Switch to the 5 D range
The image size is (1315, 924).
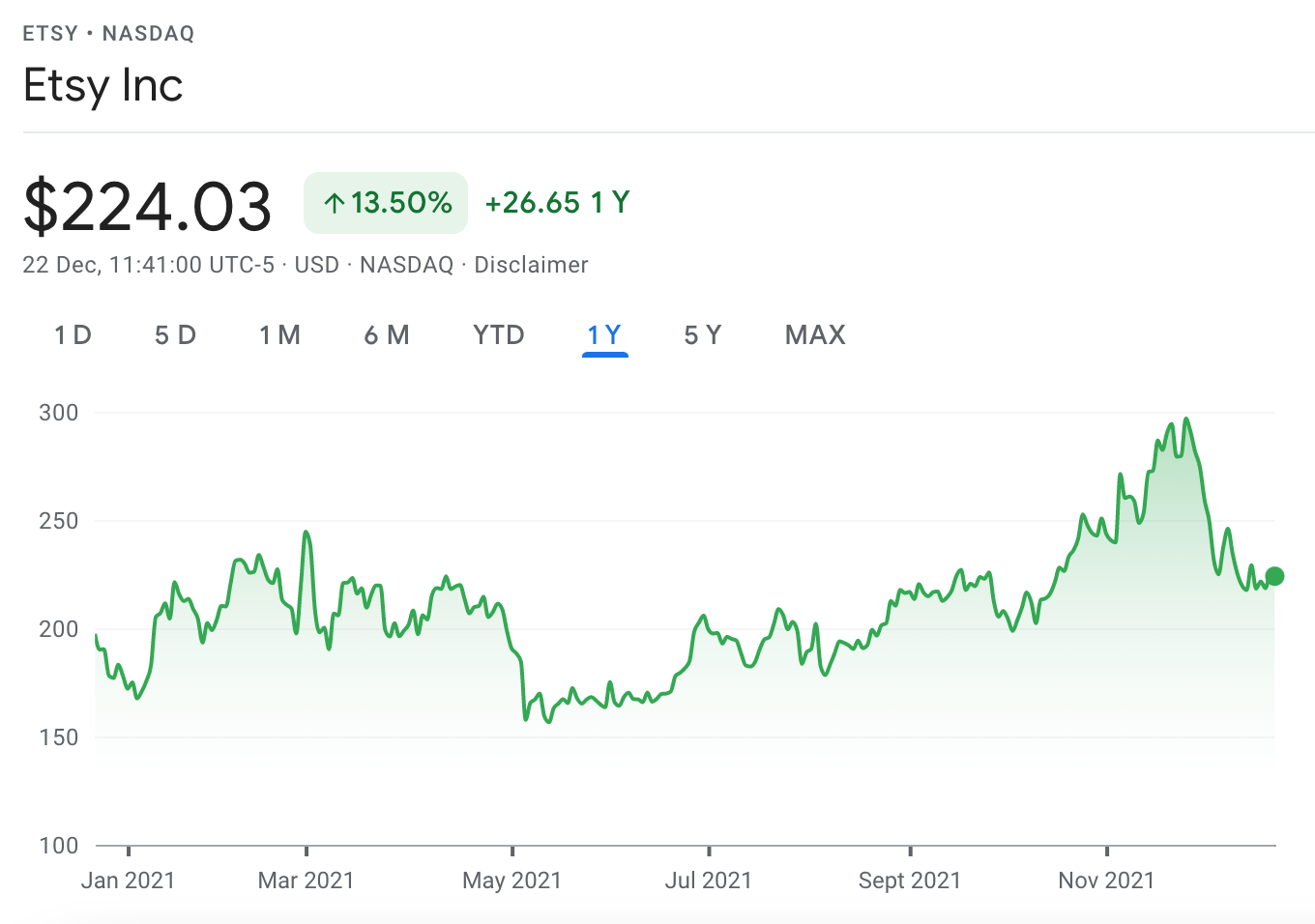[175, 335]
